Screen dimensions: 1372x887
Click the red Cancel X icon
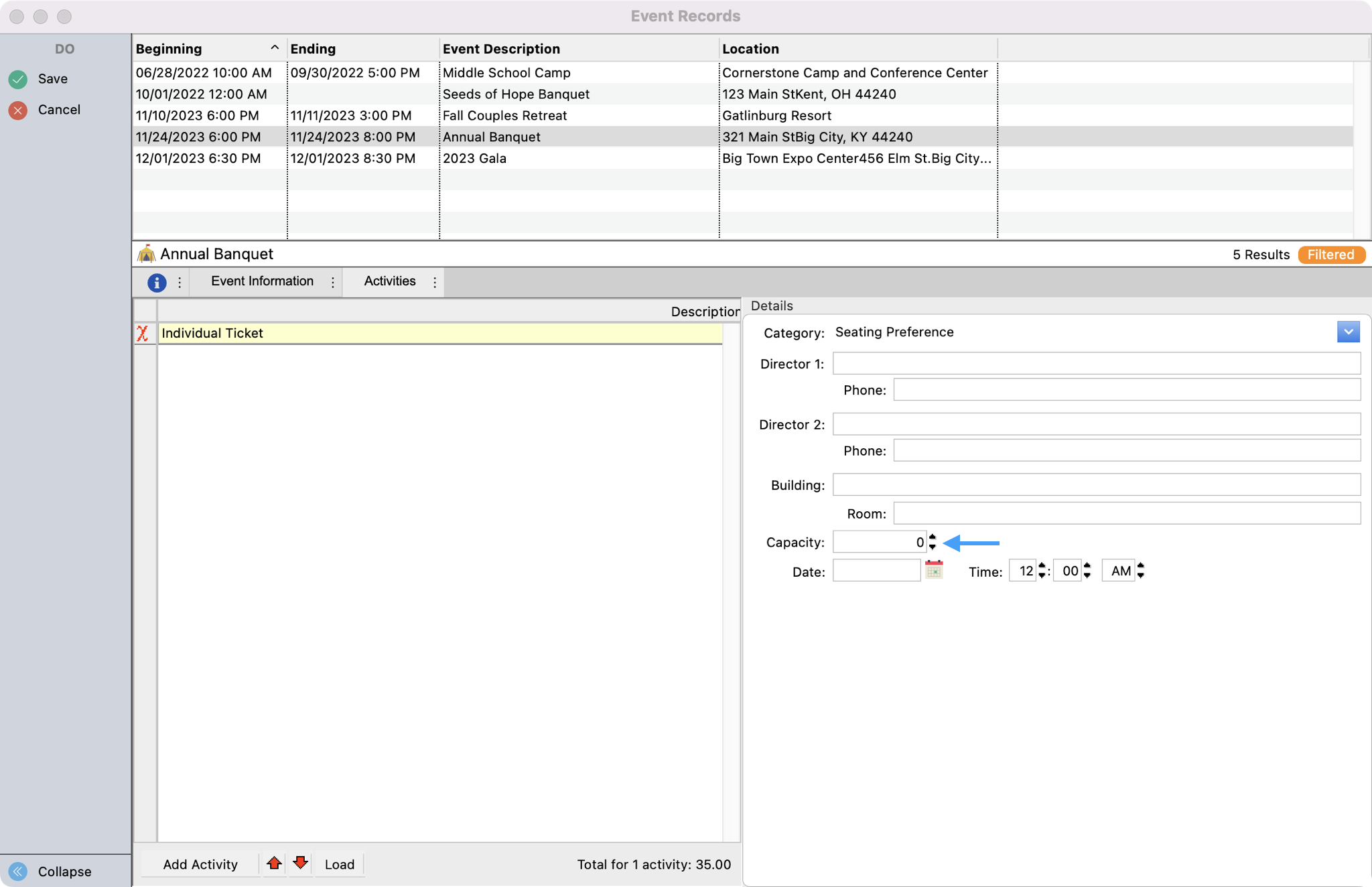click(x=18, y=110)
